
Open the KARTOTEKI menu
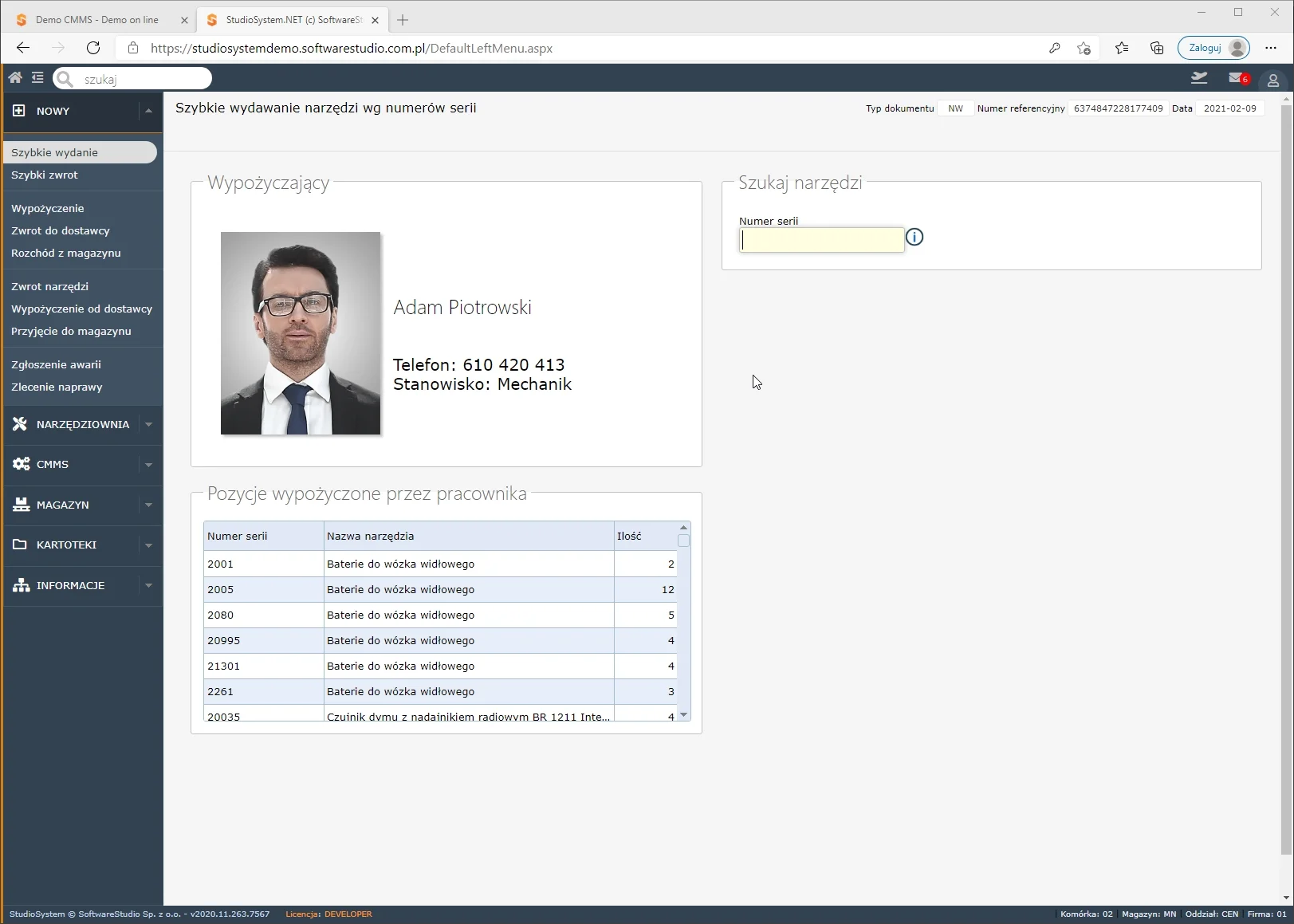pyautogui.click(x=67, y=545)
